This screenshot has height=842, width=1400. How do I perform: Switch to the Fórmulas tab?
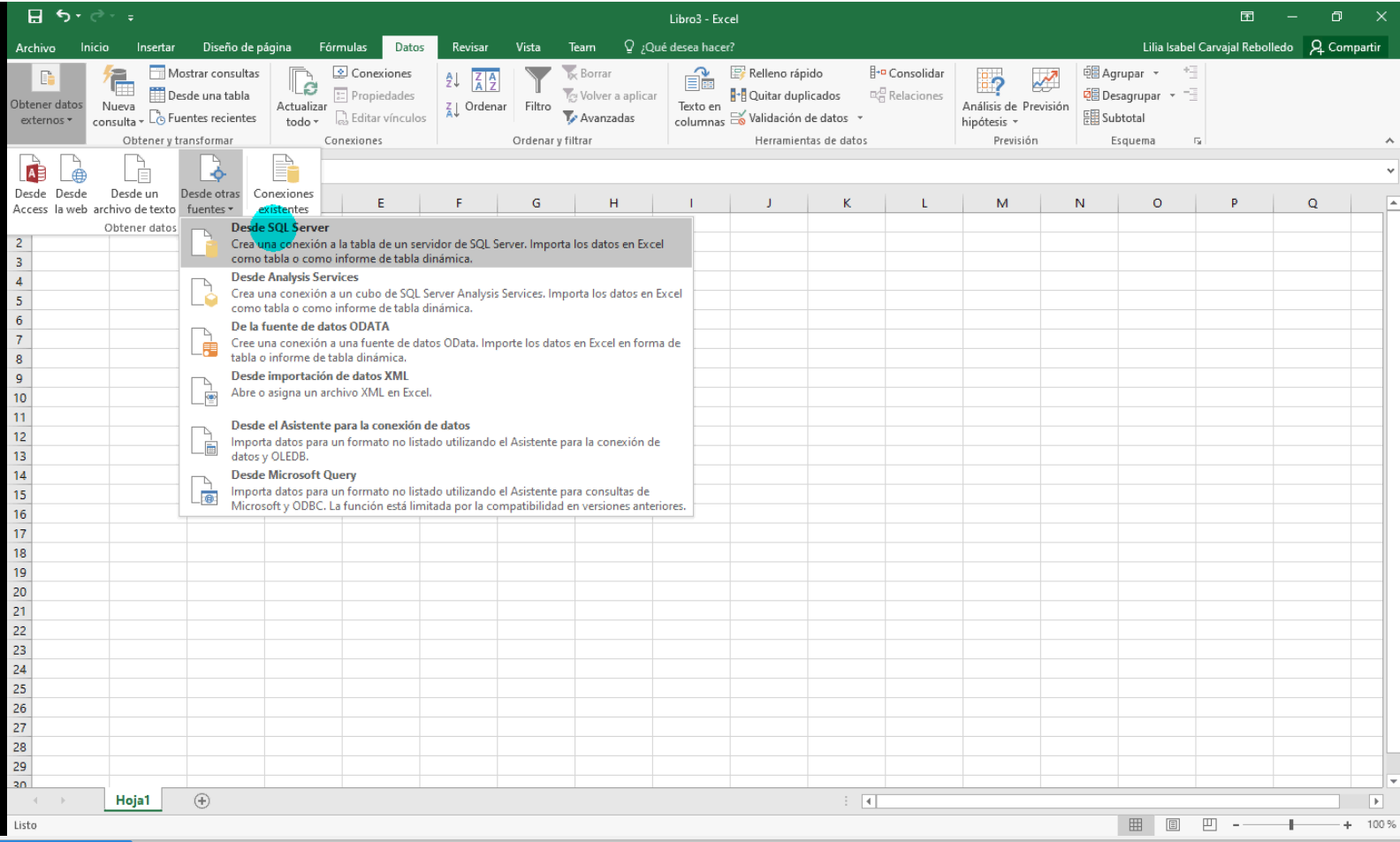click(343, 48)
